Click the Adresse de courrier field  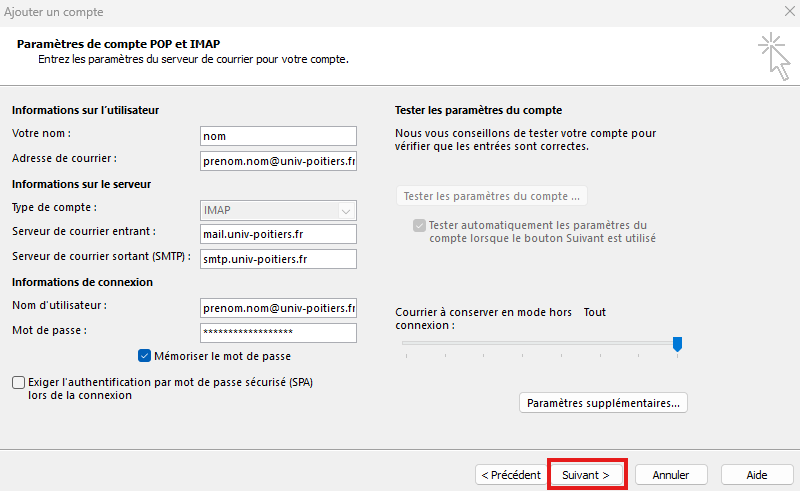[278, 160]
